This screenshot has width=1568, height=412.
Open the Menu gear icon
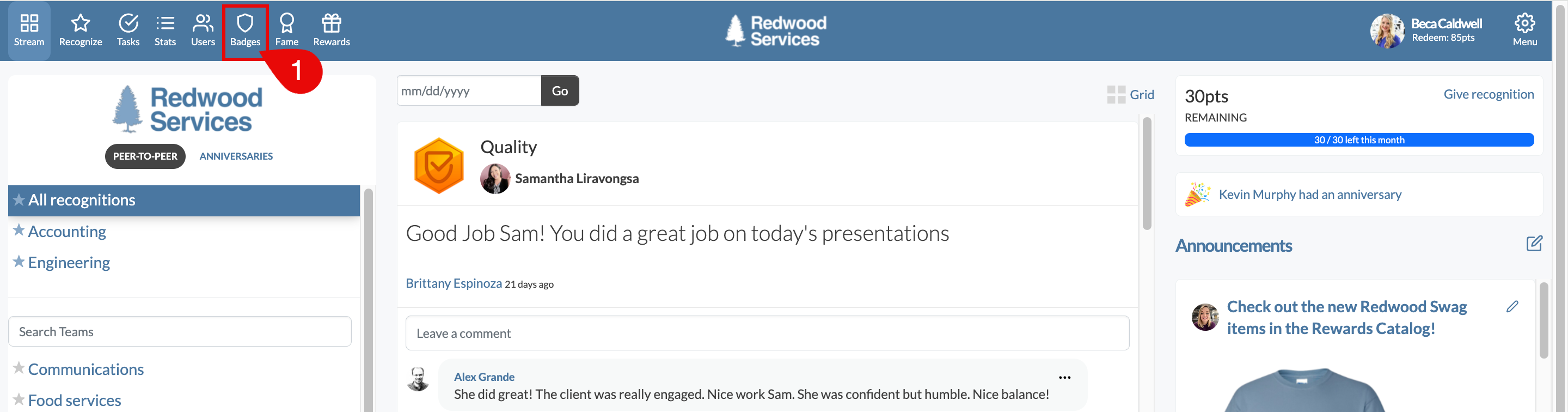(x=1524, y=24)
